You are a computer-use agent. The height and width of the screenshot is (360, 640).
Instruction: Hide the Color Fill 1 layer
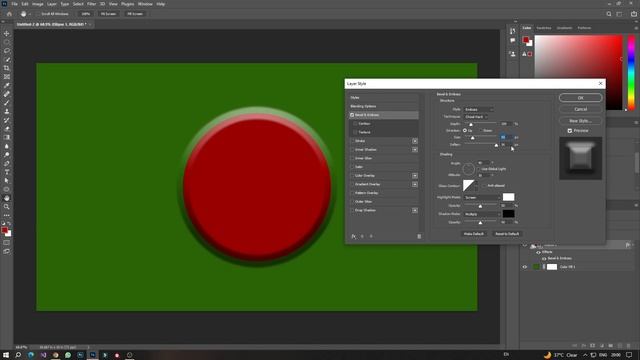pos(525,267)
